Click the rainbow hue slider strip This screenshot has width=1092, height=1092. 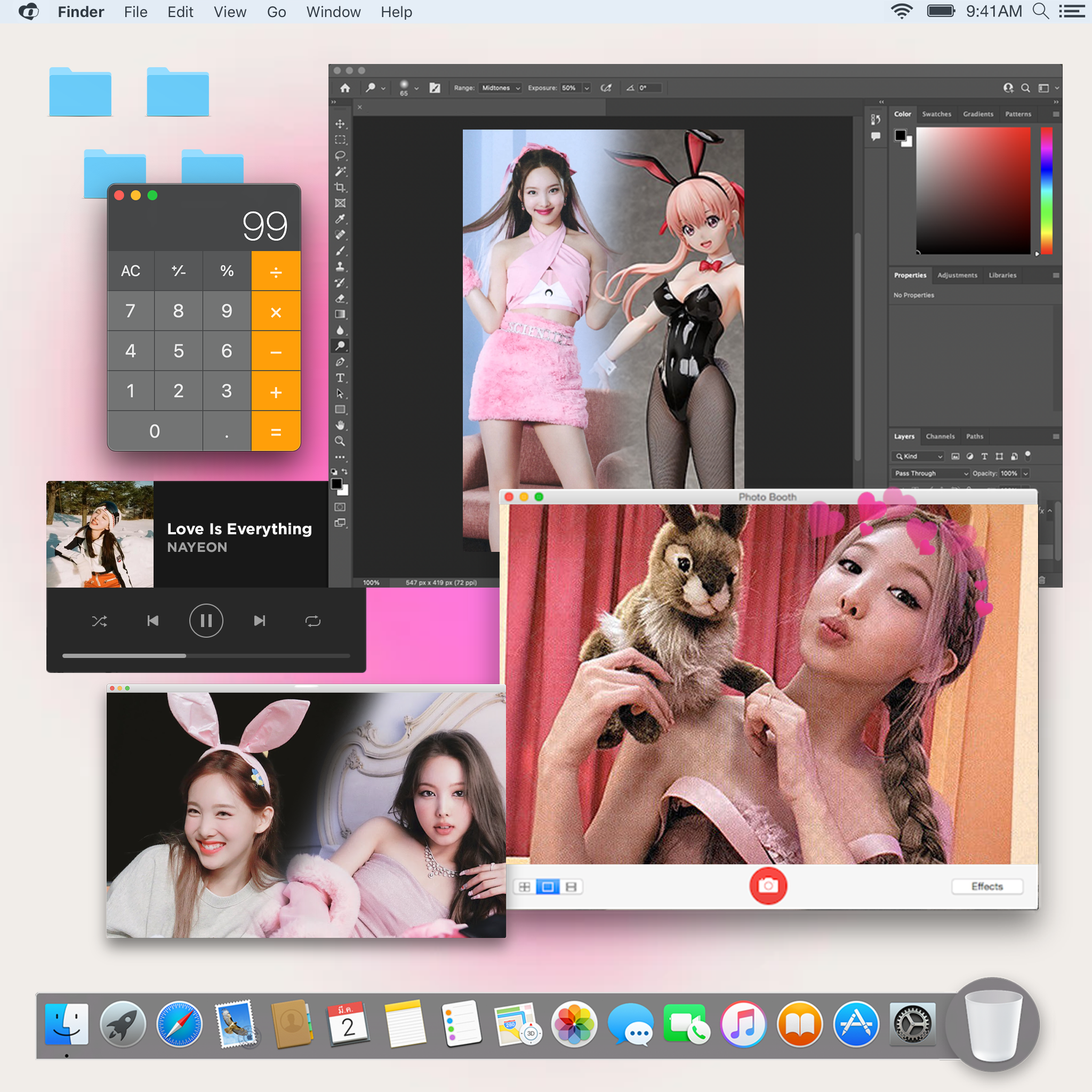[x=1046, y=190]
